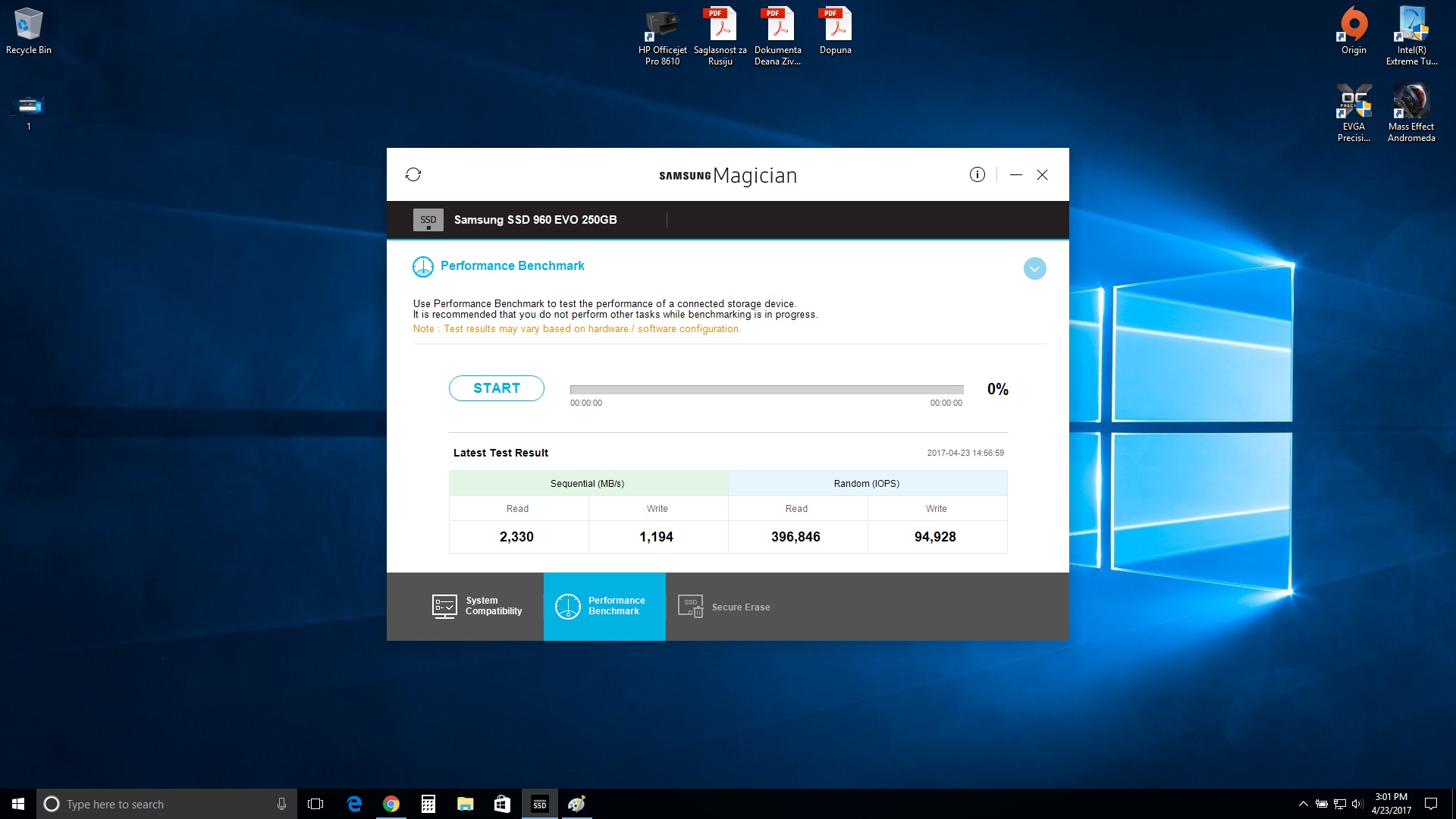Select Mass Effect Andromeda shortcut
1456x819 pixels.
[1411, 113]
